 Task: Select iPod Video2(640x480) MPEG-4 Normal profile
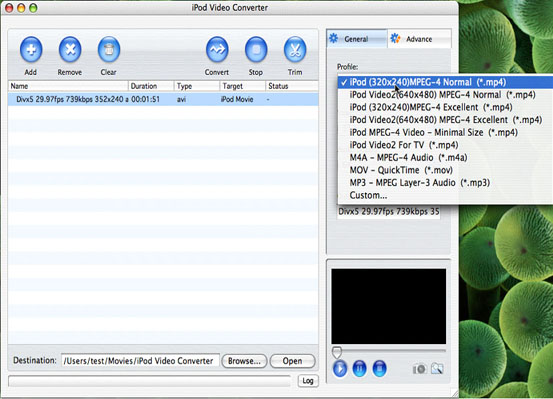(445, 95)
